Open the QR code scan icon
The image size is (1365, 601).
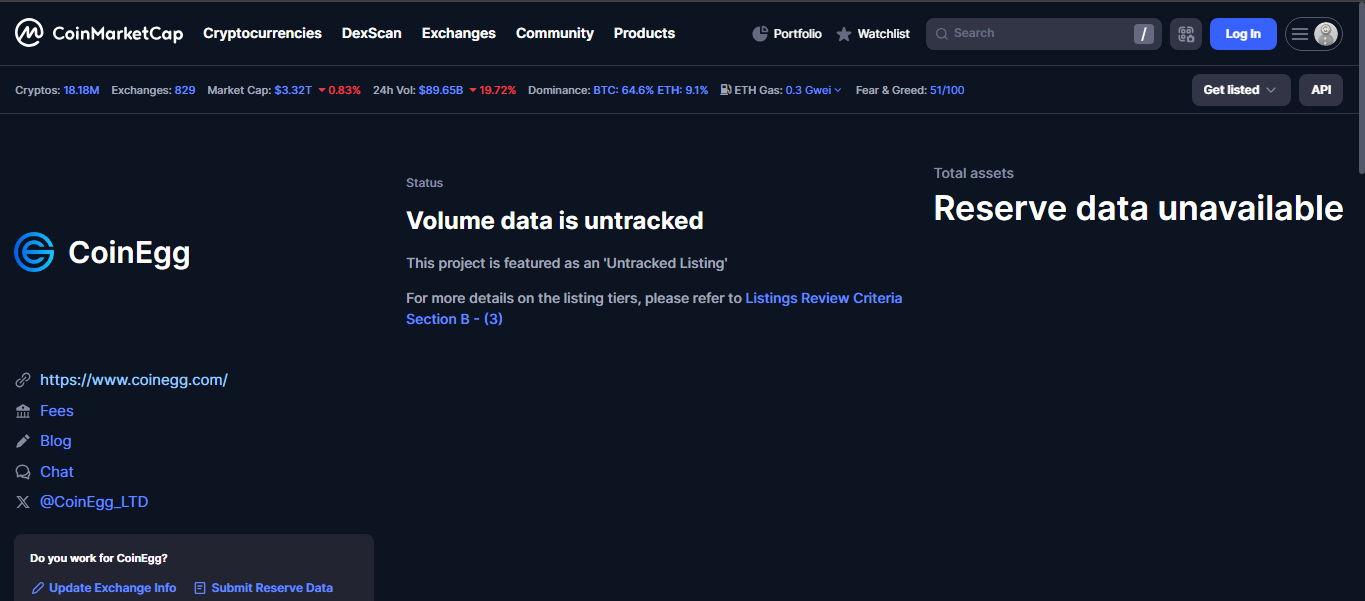pos(1186,34)
